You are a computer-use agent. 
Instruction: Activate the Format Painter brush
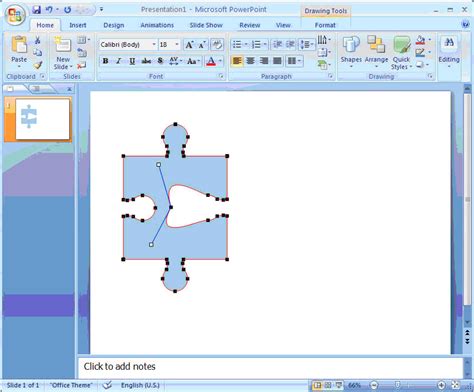pos(38,65)
